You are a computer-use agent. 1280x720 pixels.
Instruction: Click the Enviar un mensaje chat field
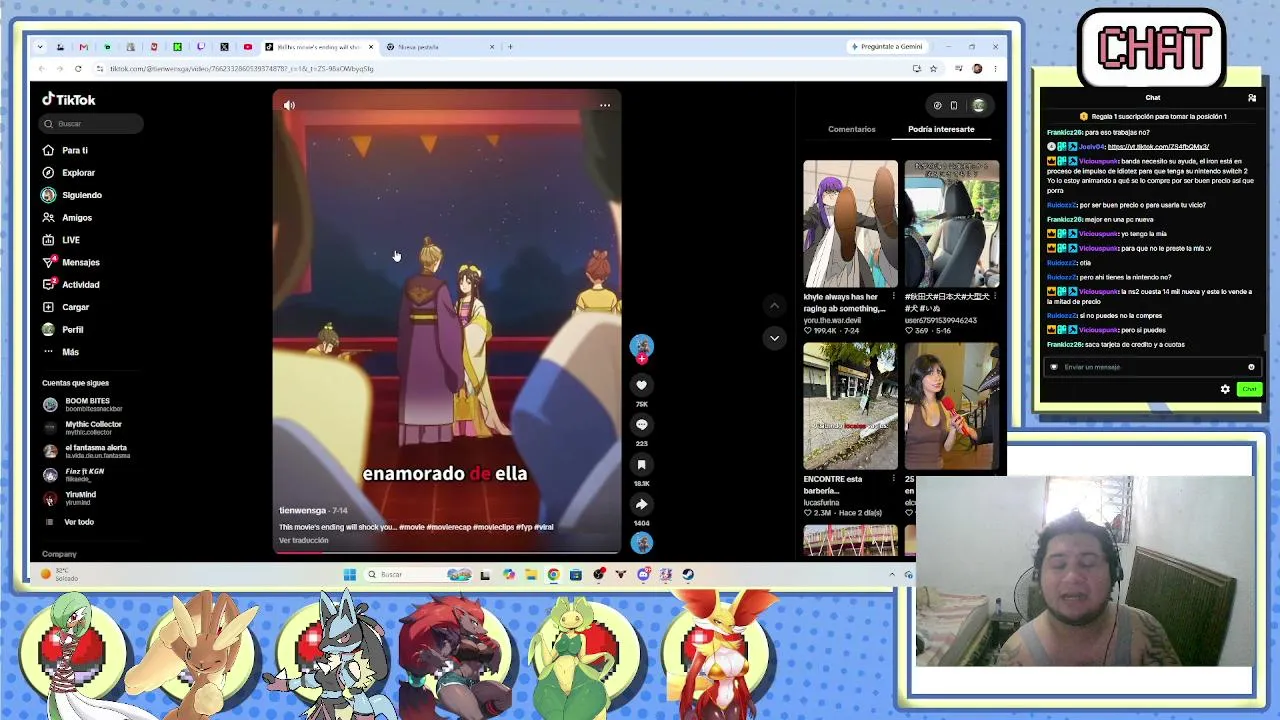pyautogui.click(x=1150, y=367)
